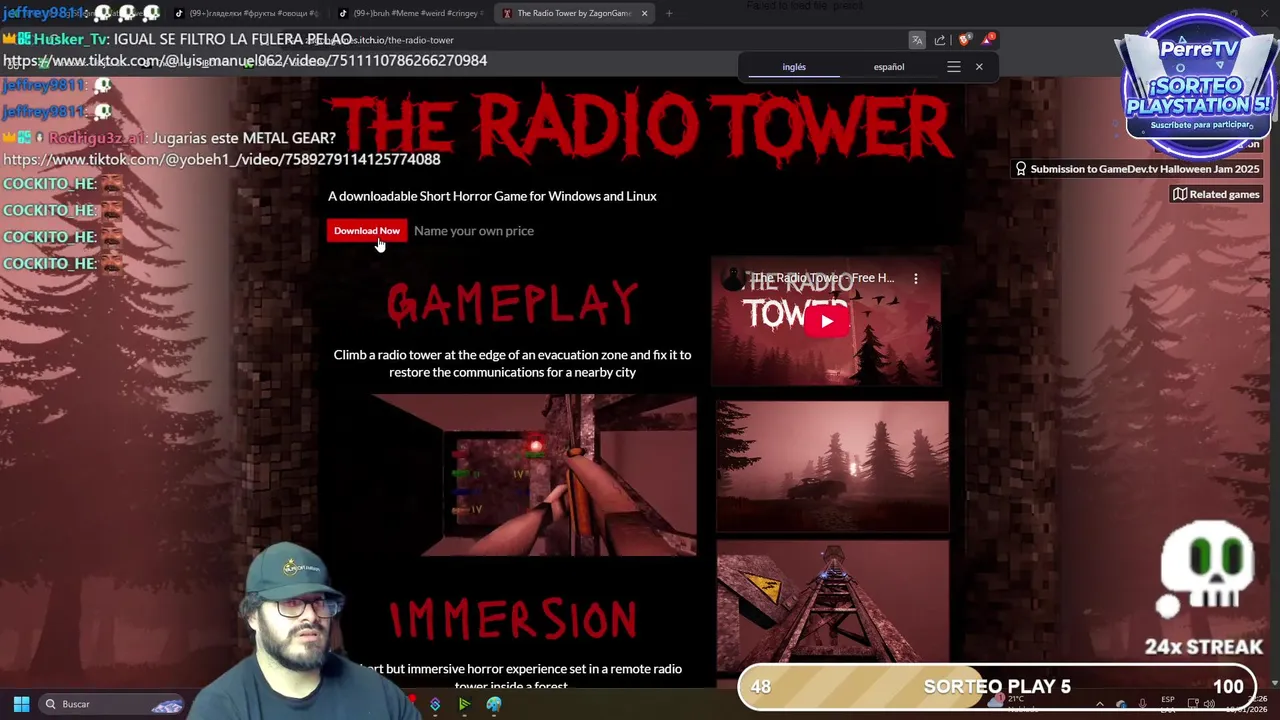1280x720 pixels.
Task: Click the taskbar Buscar search box
Action: (x=112, y=704)
